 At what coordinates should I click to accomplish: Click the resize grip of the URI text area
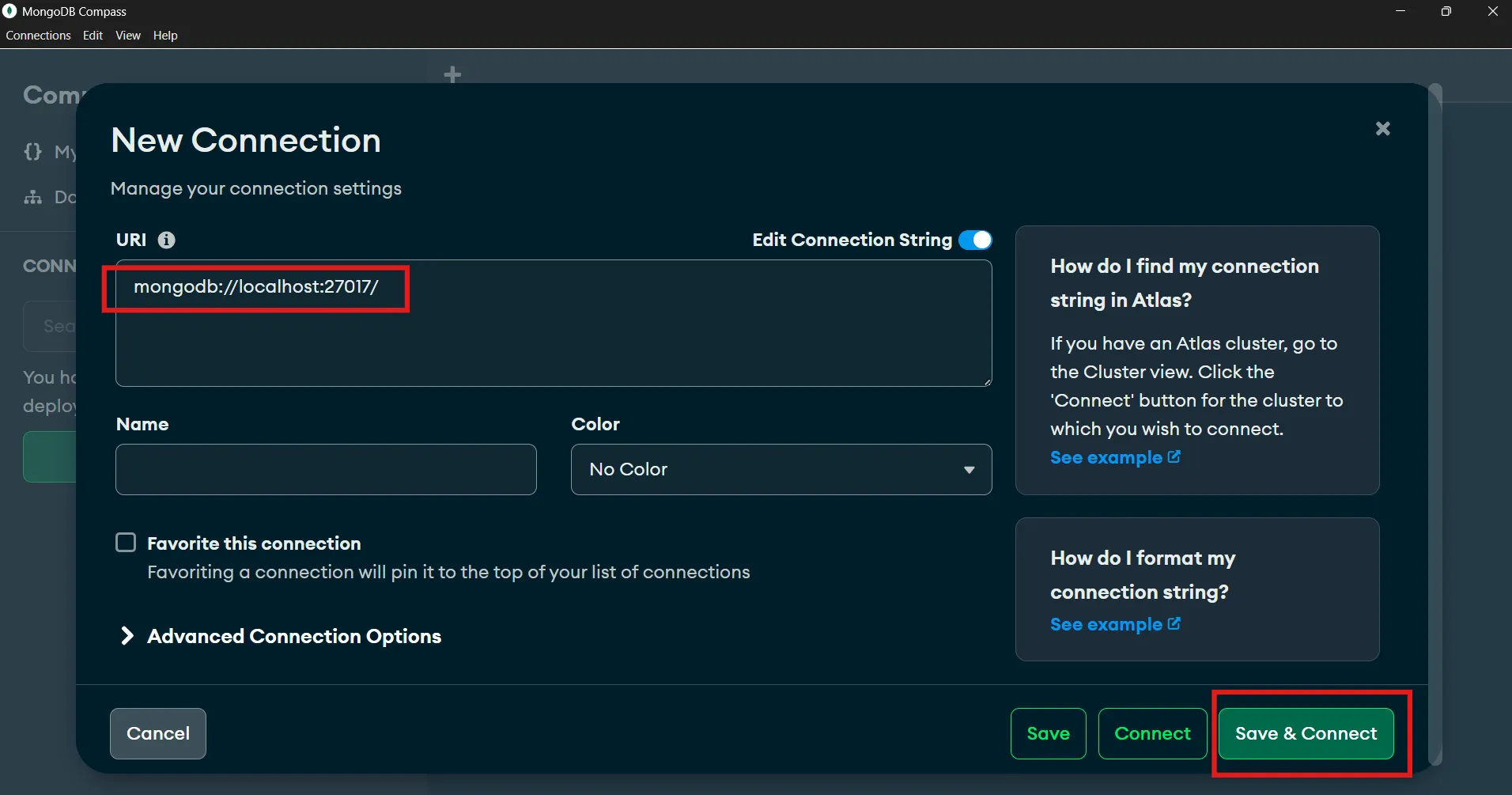[987, 381]
